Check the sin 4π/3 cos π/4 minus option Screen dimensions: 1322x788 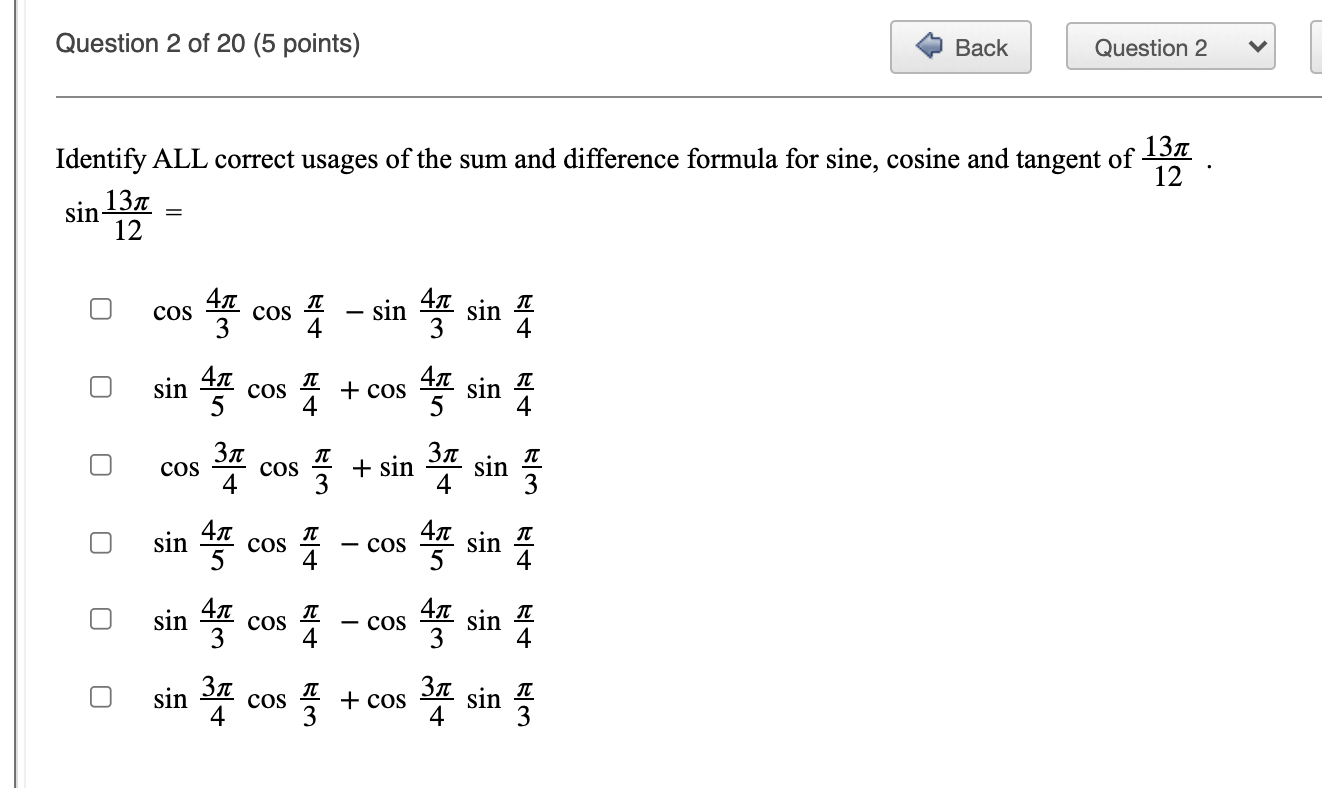pyautogui.click(x=100, y=619)
